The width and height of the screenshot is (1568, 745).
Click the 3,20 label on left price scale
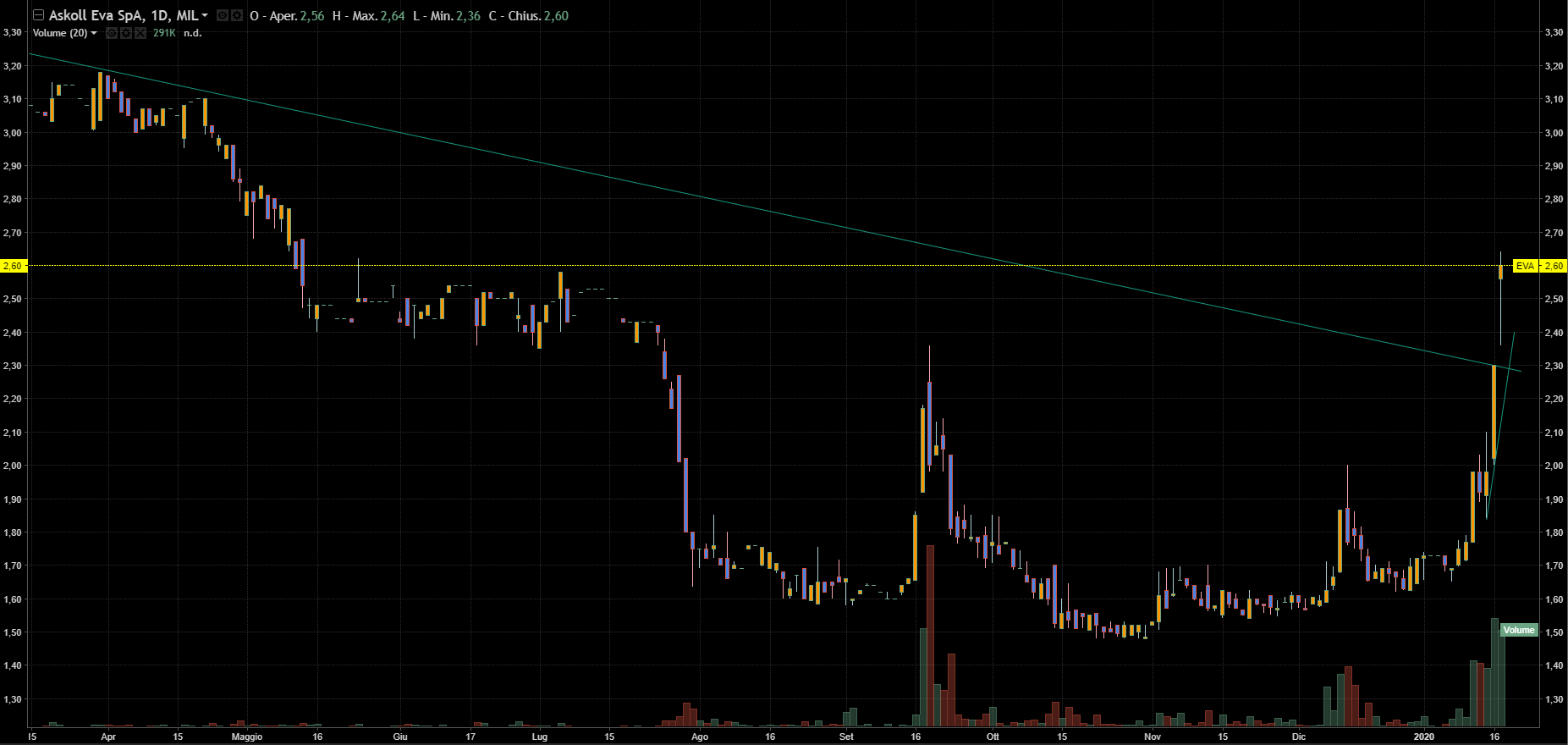click(13, 66)
